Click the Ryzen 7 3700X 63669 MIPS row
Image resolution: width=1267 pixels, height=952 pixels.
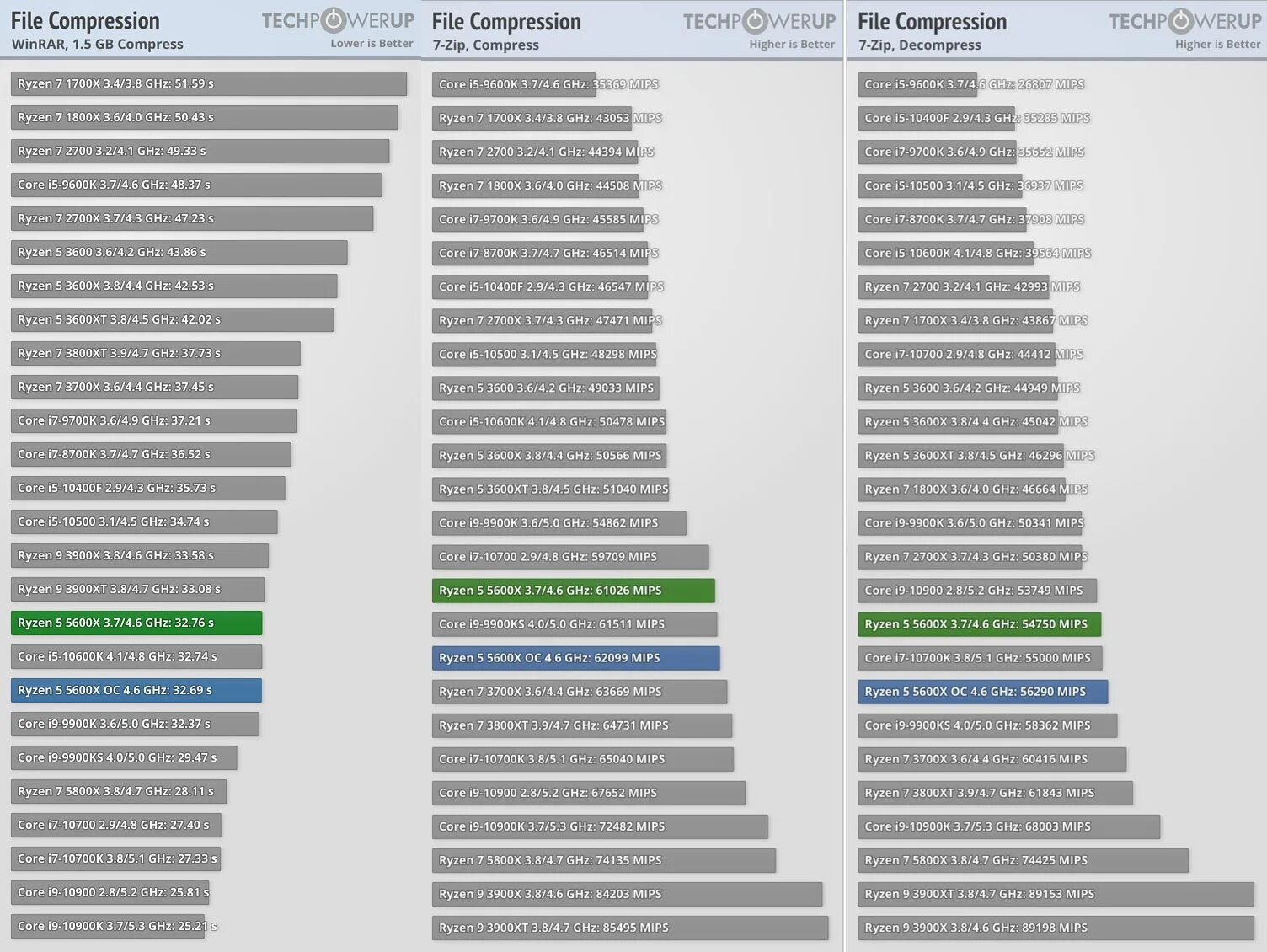[580, 691]
